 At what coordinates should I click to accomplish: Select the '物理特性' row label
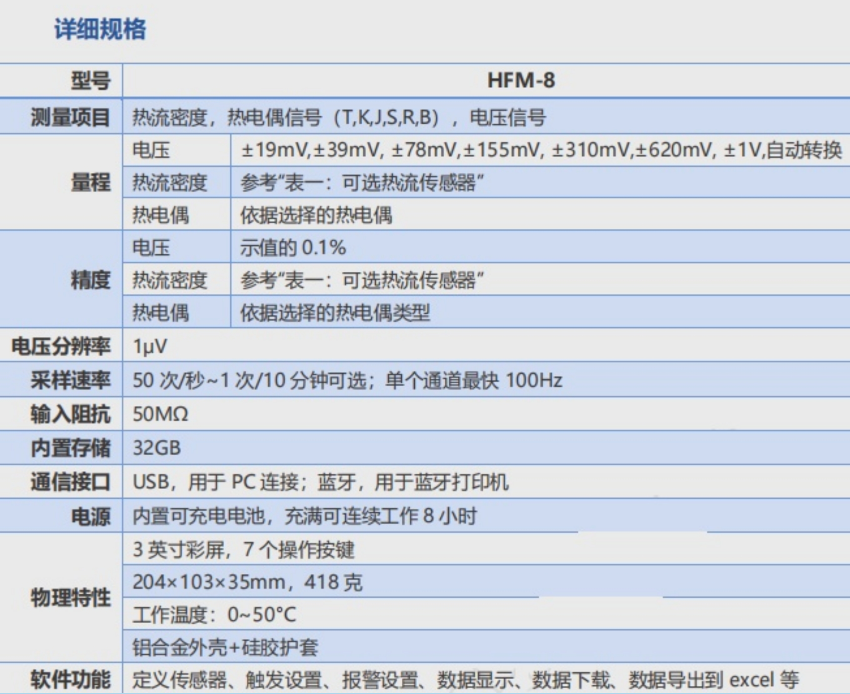[70, 597]
